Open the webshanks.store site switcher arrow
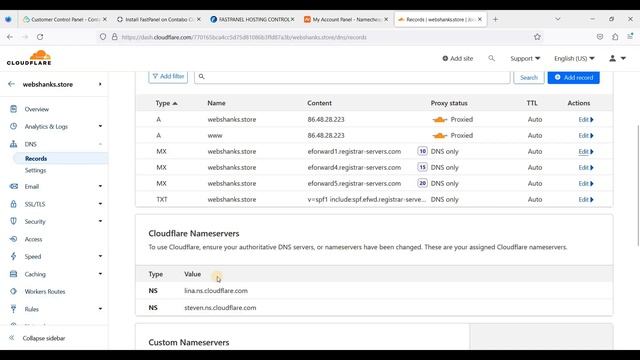This screenshot has height=360, width=640. pos(100,84)
